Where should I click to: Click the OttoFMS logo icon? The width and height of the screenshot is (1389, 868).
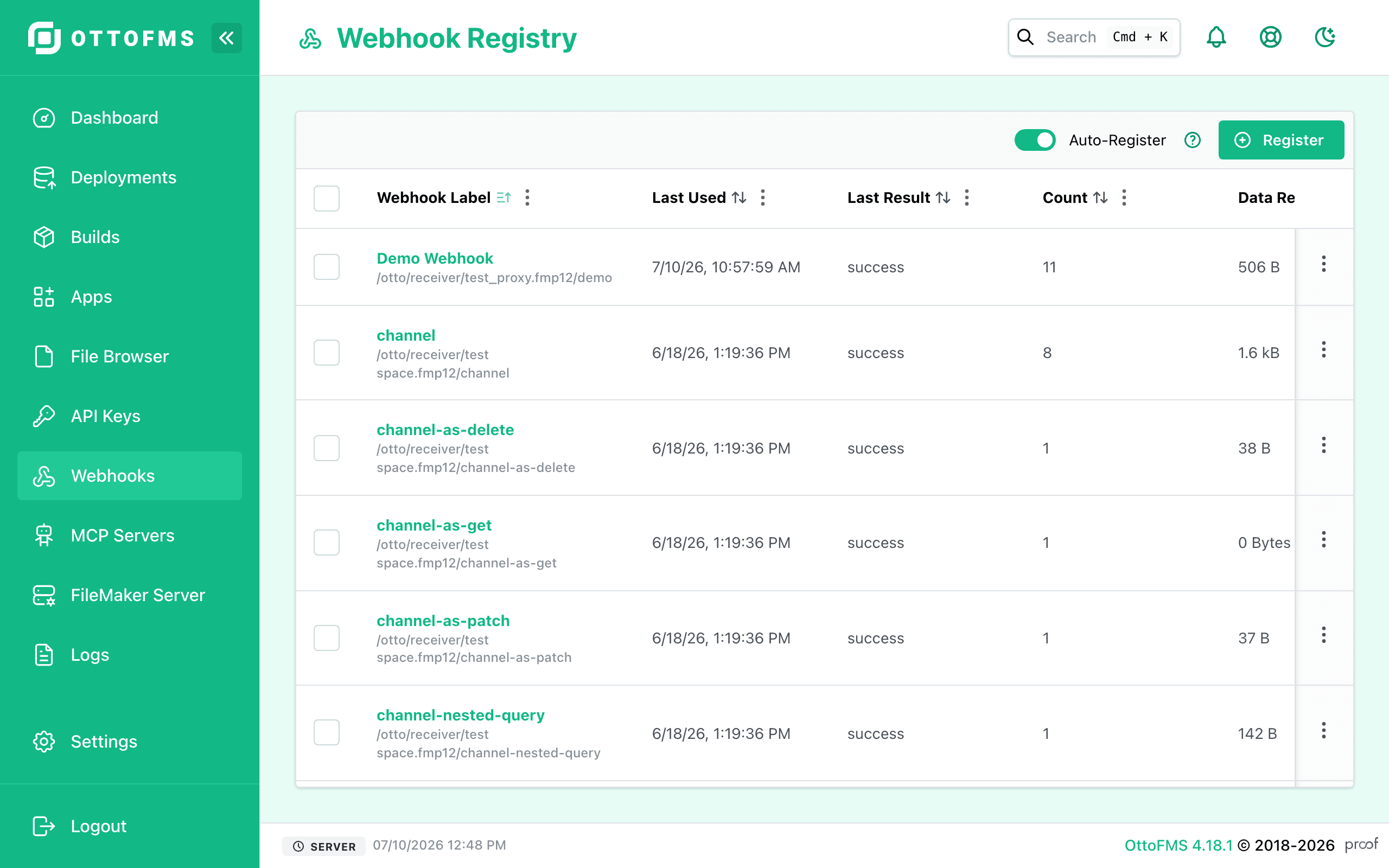(44, 38)
